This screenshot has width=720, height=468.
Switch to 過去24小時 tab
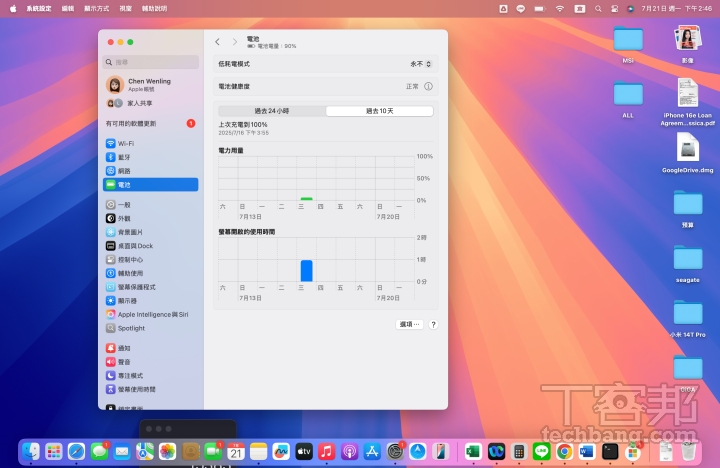(272, 111)
